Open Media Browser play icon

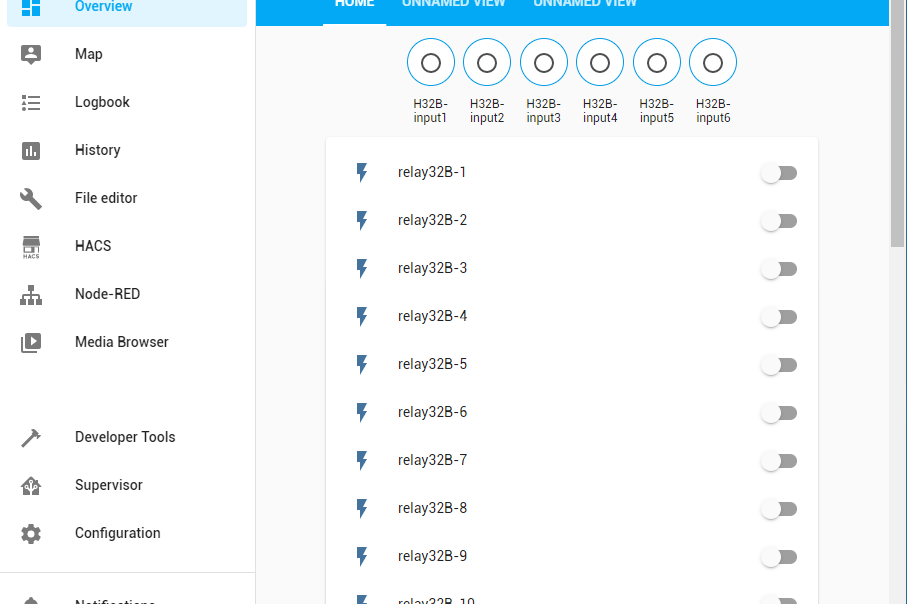click(31, 342)
